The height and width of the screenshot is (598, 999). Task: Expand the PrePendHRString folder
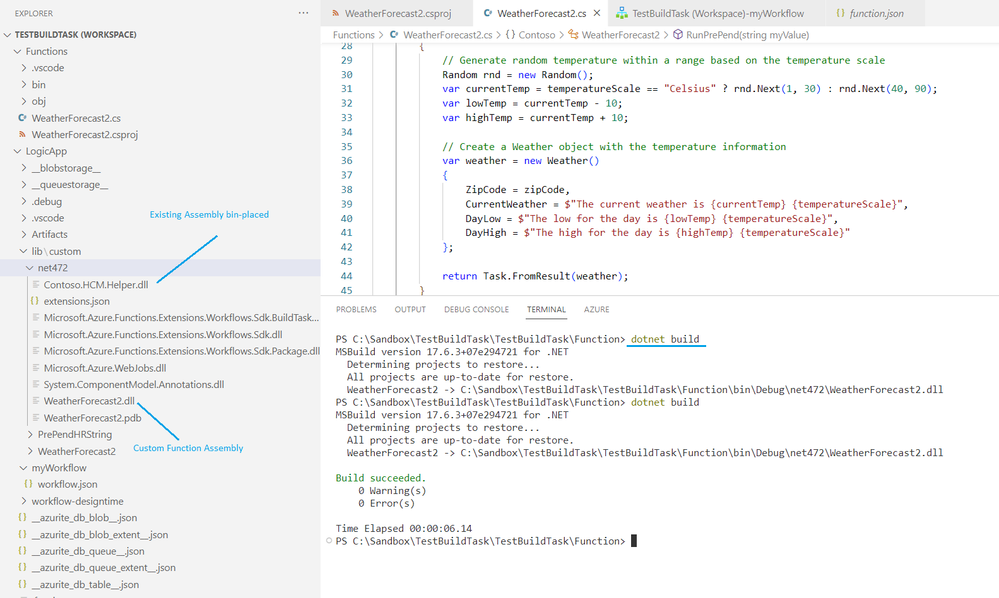(x=30, y=434)
